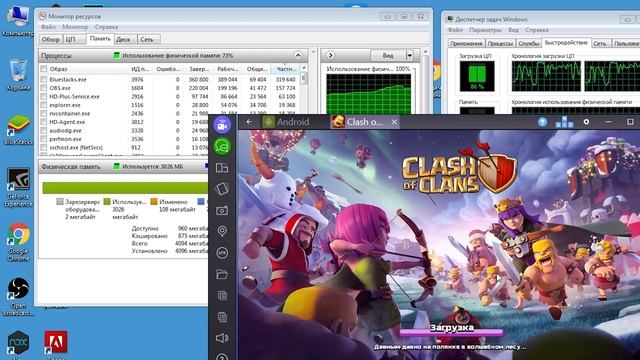
Task: Select the Android tab in BlueStacks
Action: tap(286, 122)
